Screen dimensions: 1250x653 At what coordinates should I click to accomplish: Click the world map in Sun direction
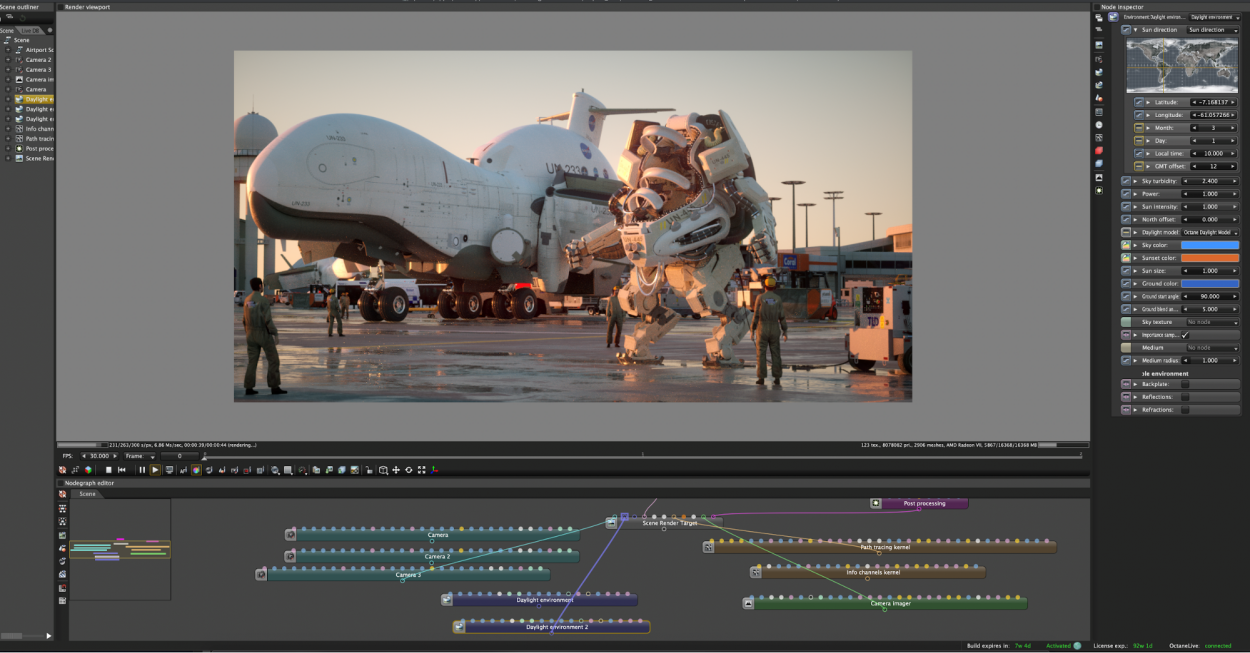[x=1181, y=65]
